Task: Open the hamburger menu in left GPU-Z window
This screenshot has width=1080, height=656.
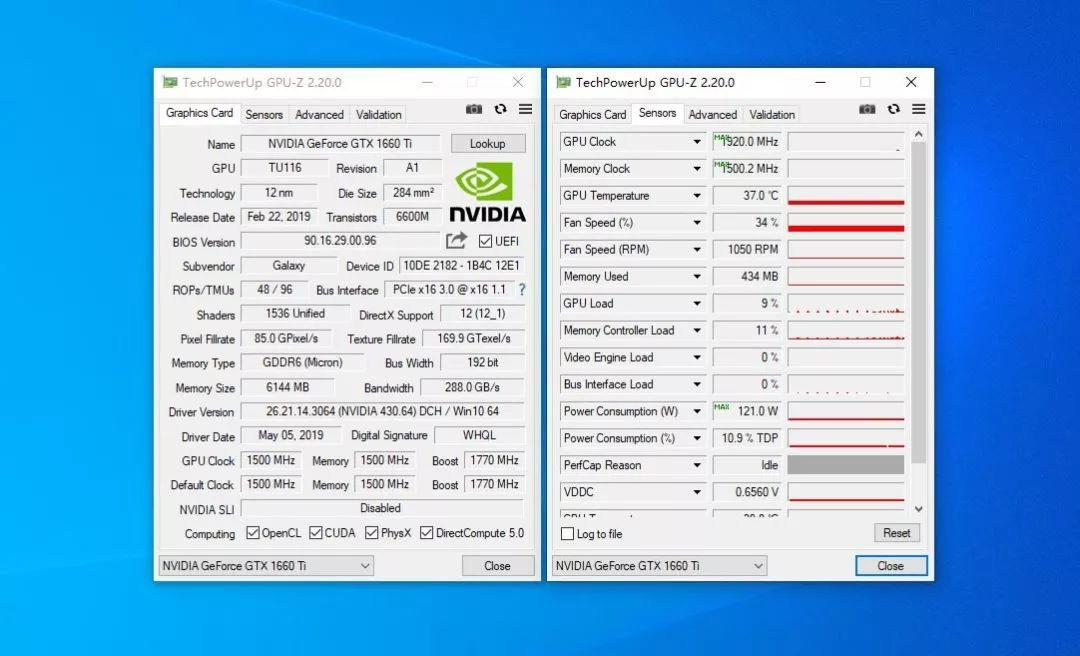Action: [526, 109]
